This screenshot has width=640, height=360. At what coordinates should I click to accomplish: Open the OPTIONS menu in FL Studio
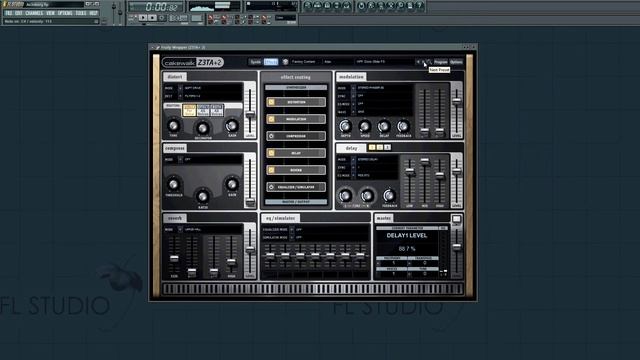pos(65,13)
